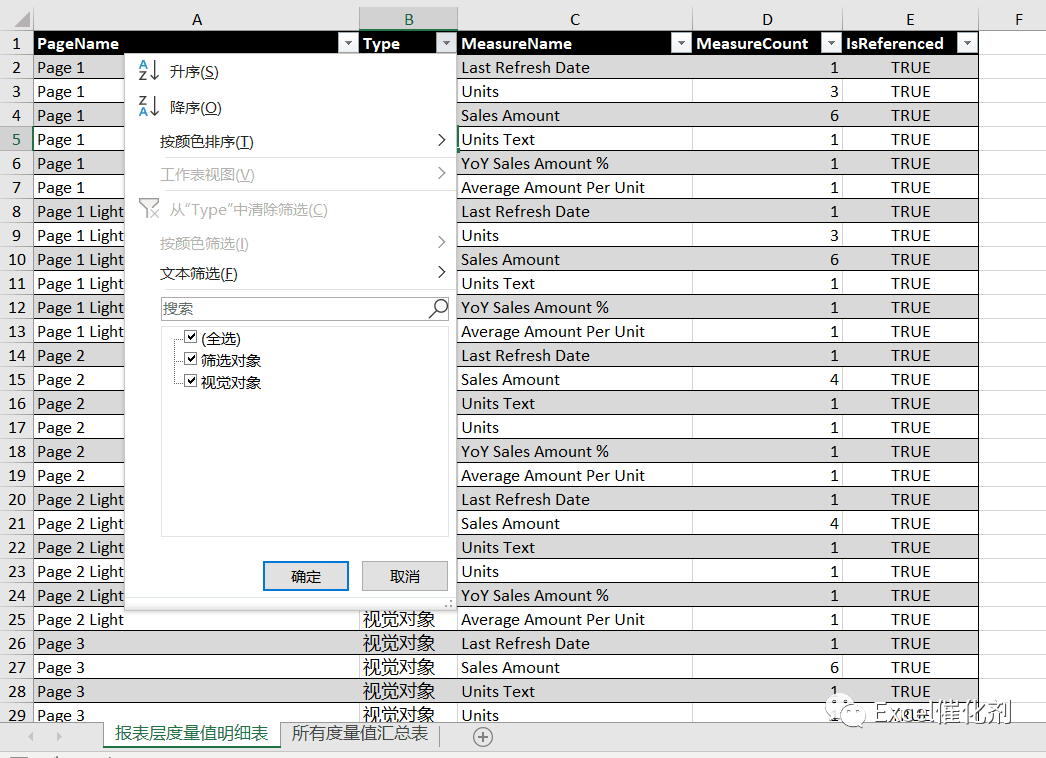Open the PageName filter dropdown
The image size is (1046, 758).
pyautogui.click(x=348, y=43)
